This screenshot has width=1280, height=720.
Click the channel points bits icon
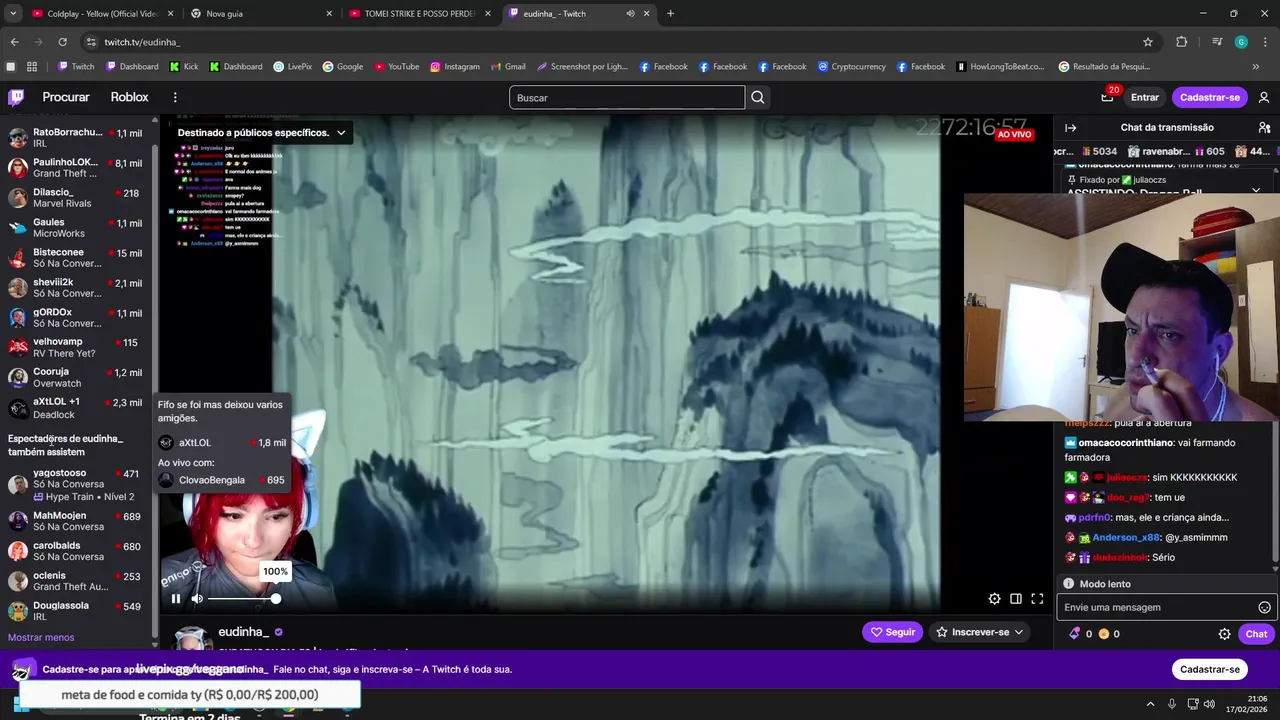tap(1075, 634)
